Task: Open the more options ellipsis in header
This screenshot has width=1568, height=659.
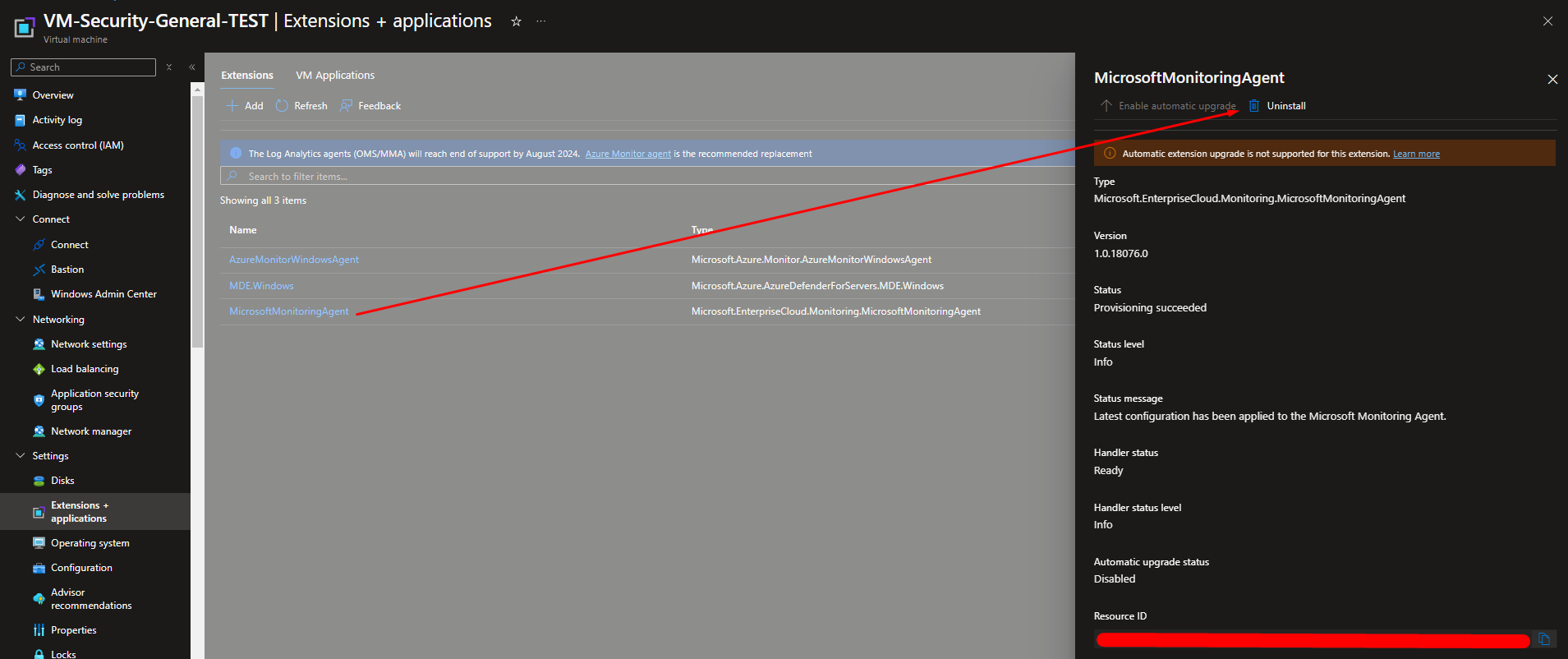Action: (540, 21)
